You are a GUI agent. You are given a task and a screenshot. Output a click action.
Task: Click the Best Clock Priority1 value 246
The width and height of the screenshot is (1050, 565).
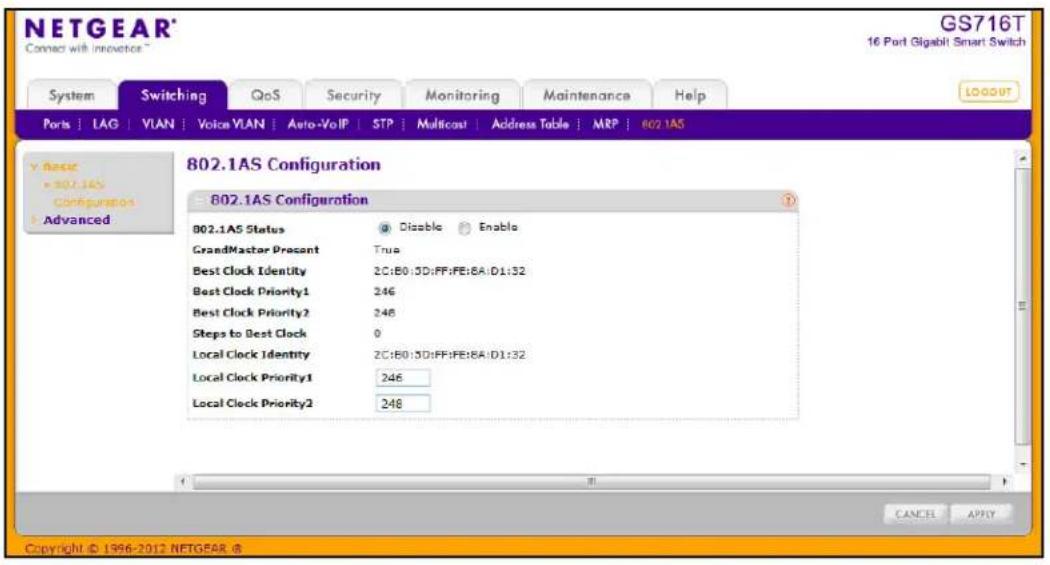pos(384,291)
